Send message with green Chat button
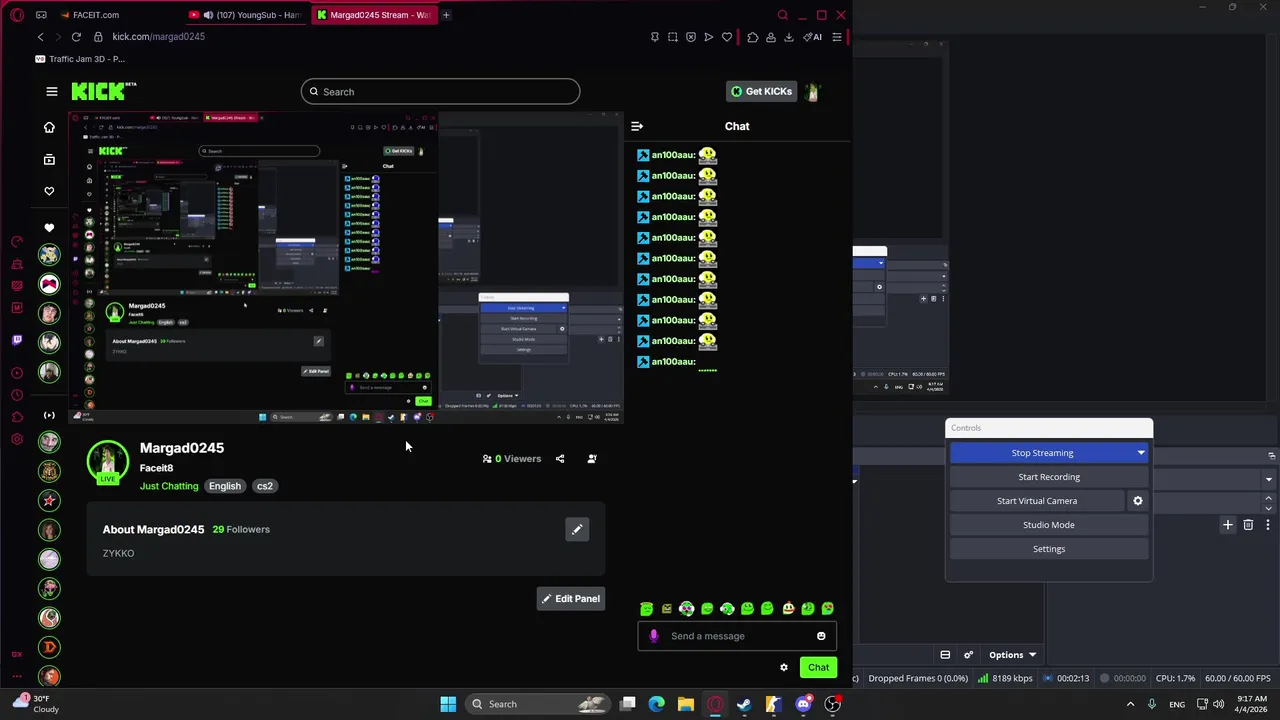1280x720 pixels. (819, 668)
